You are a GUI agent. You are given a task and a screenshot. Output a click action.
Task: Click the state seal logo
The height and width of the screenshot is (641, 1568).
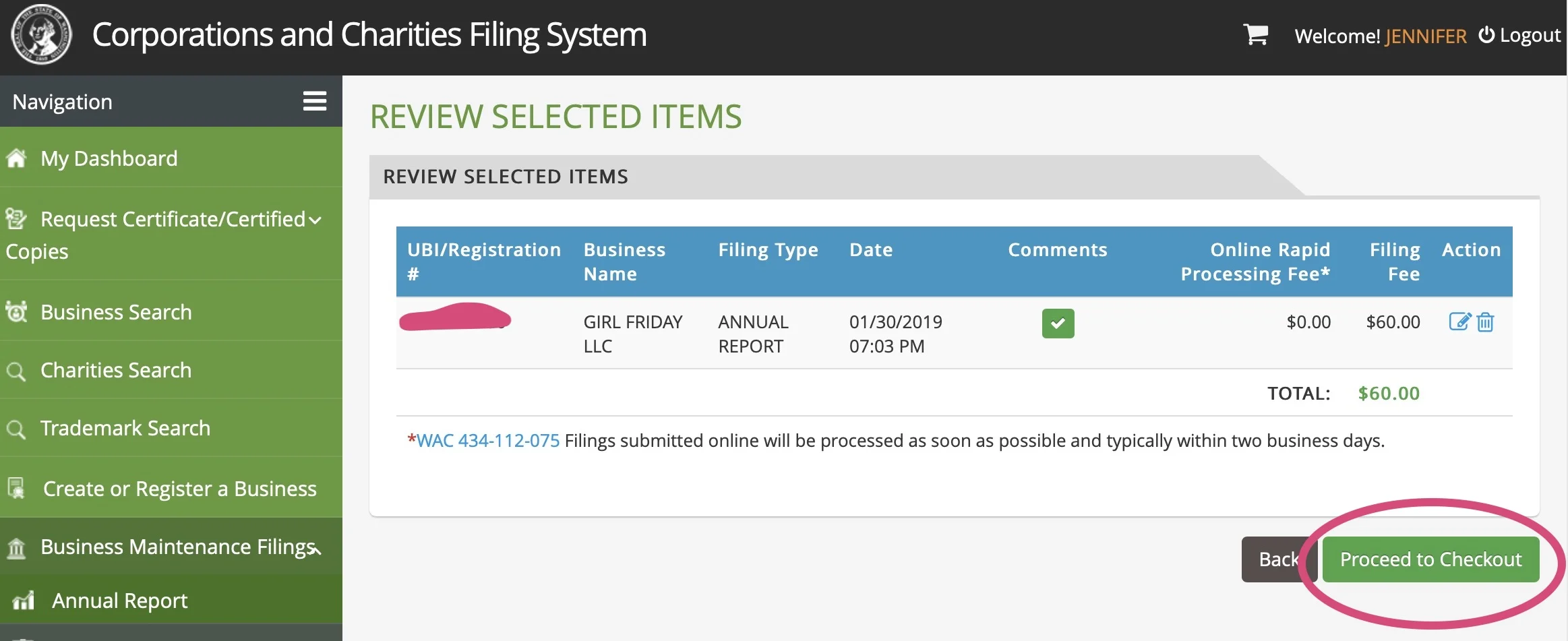(x=42, y=34)
